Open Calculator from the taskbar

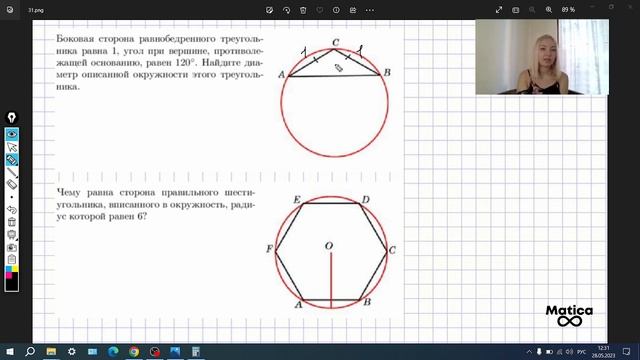pos(196,351)
